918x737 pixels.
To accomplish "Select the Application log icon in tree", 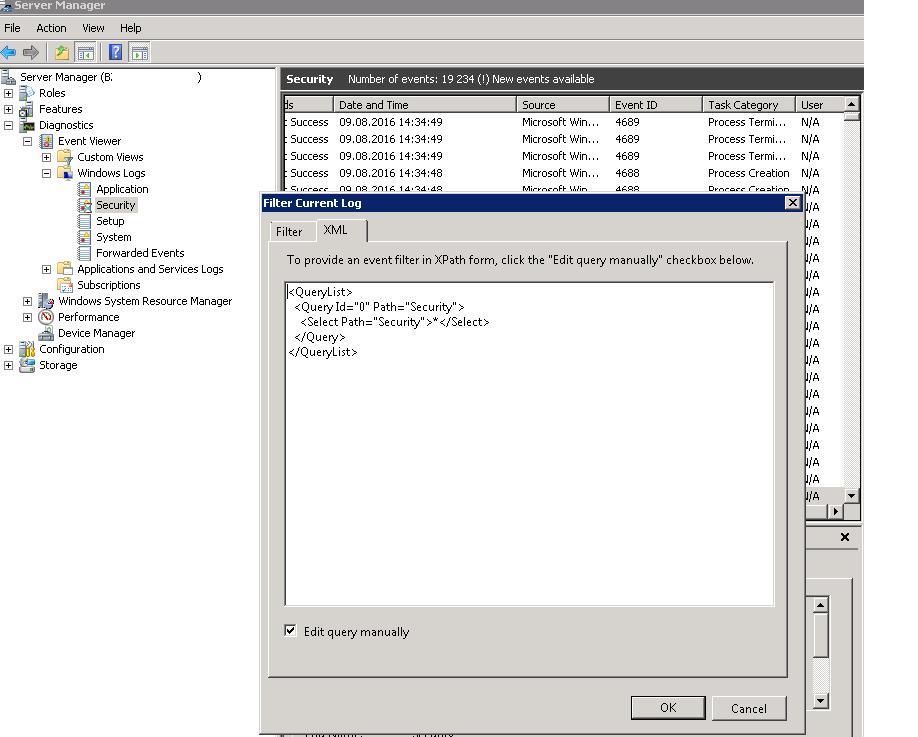I will coord(85,189).
